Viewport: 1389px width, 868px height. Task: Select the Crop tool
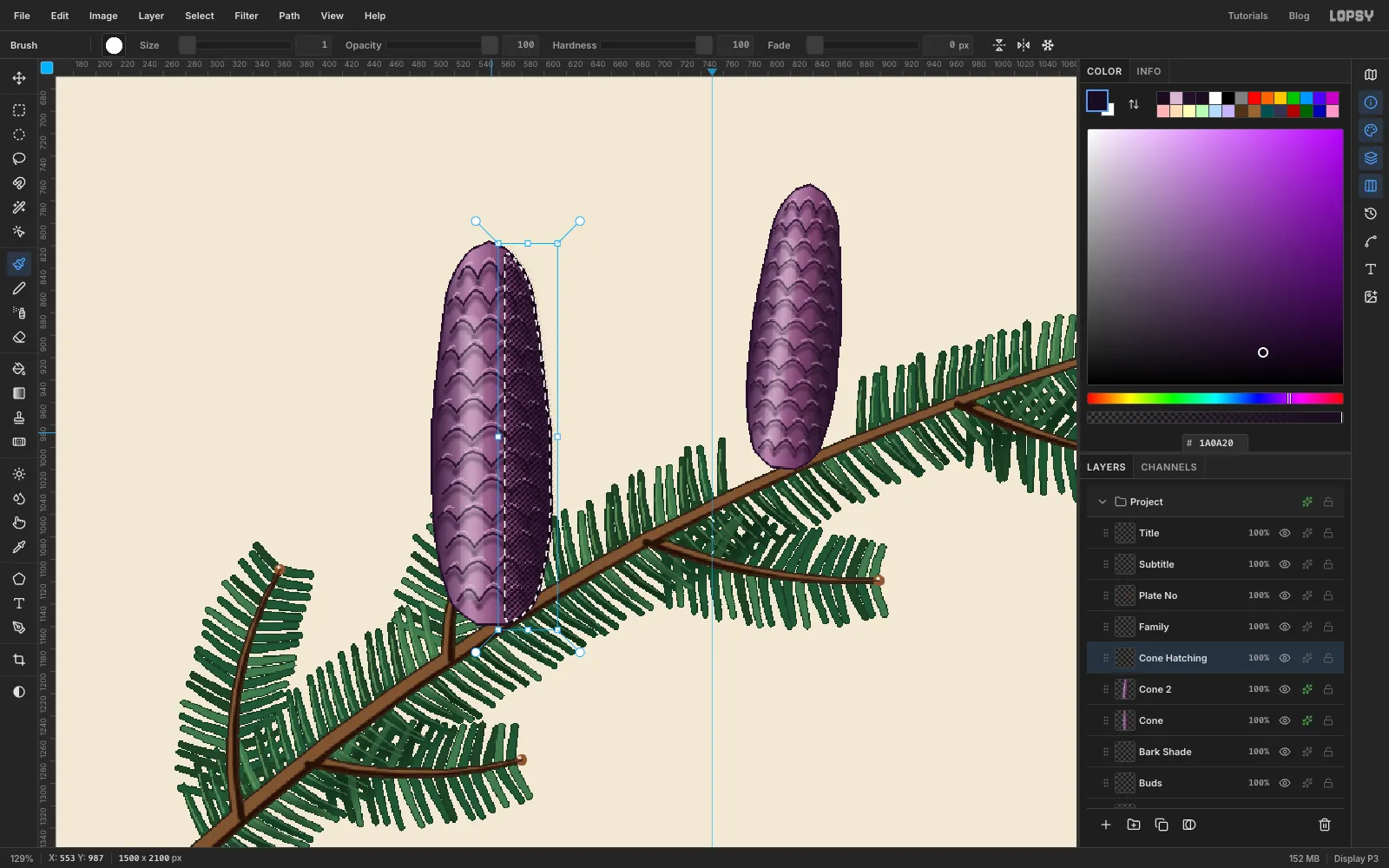(19, 660)
